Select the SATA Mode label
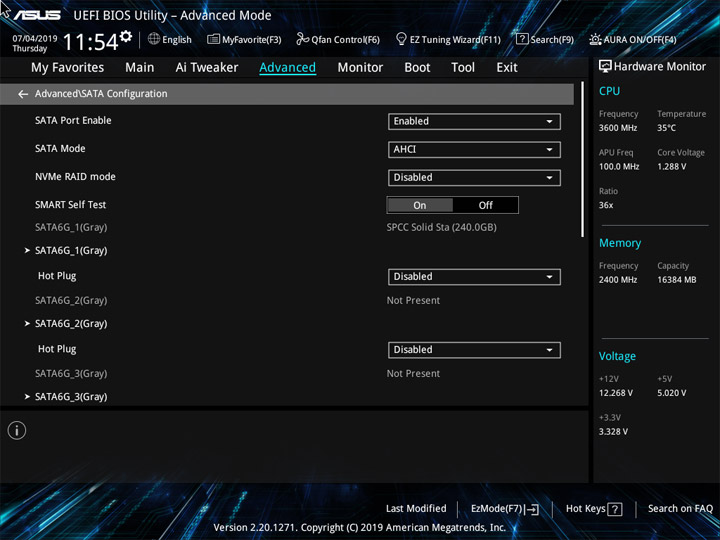The width and height of the screenshot is (720, 540). (x=60, y=149)
